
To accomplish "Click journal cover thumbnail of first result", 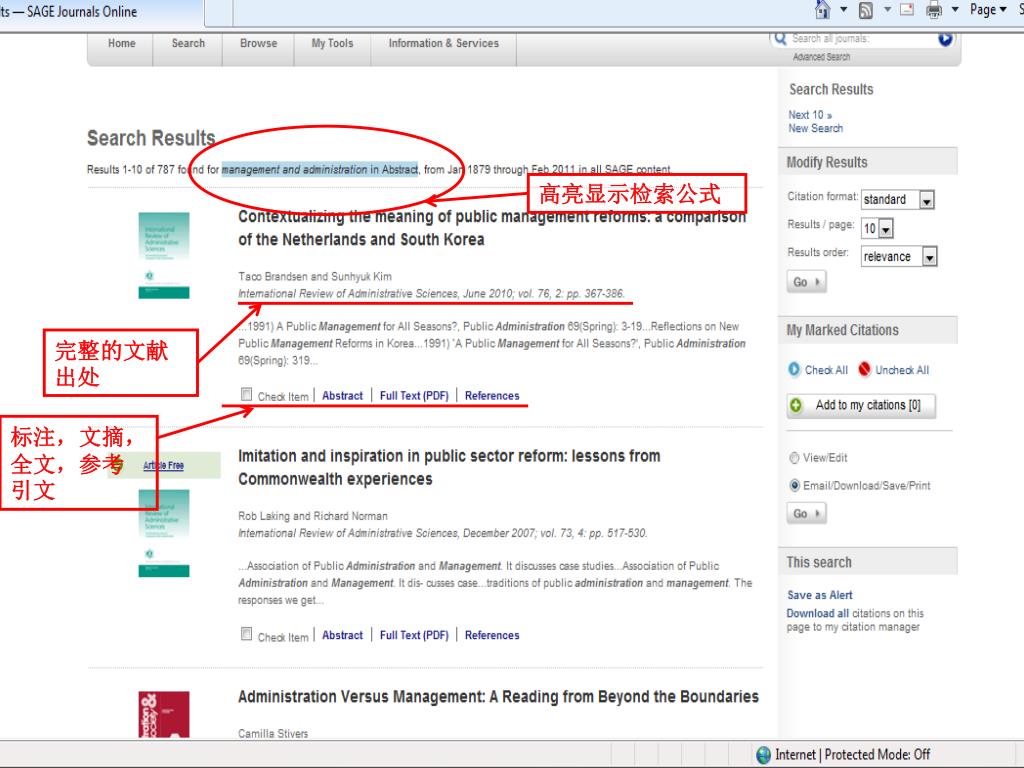I will pyautogui.click(x=164, y=255).
